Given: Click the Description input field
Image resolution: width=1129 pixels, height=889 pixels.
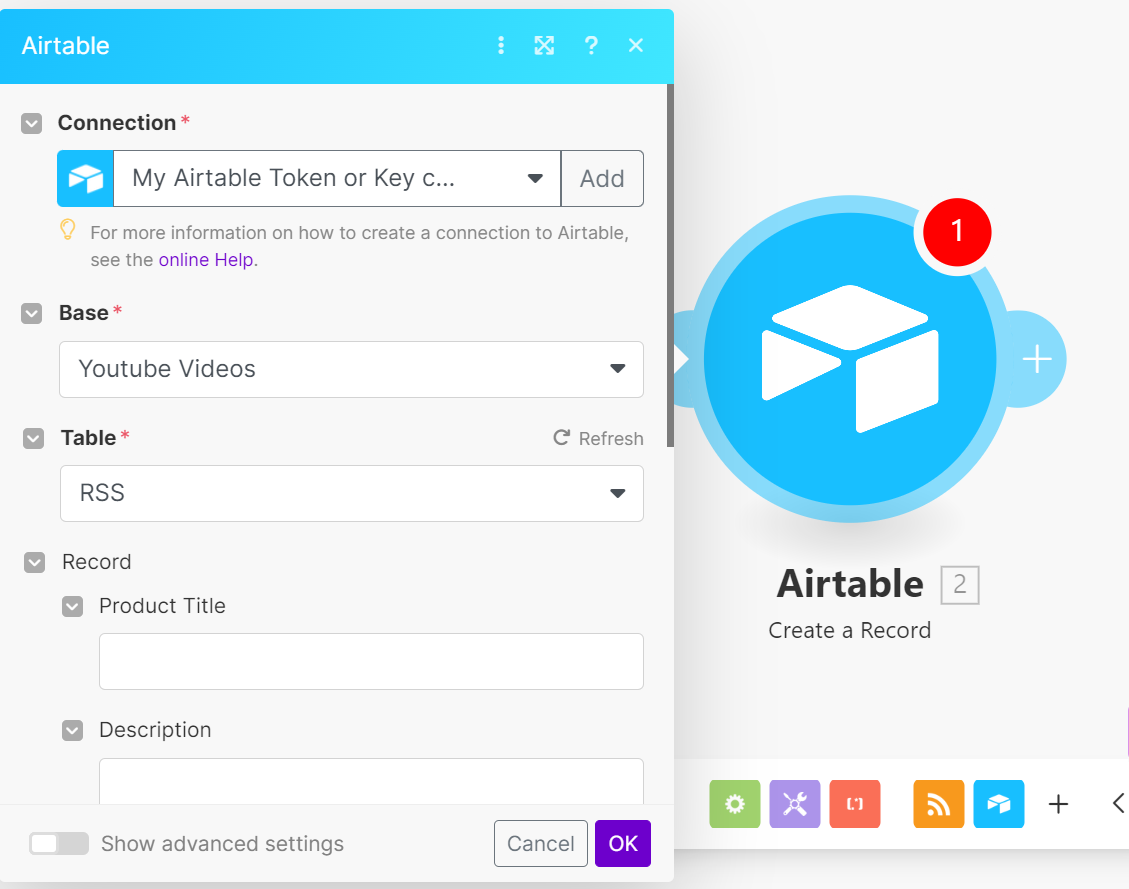Looking at the screenshot, I should [372, 782].
